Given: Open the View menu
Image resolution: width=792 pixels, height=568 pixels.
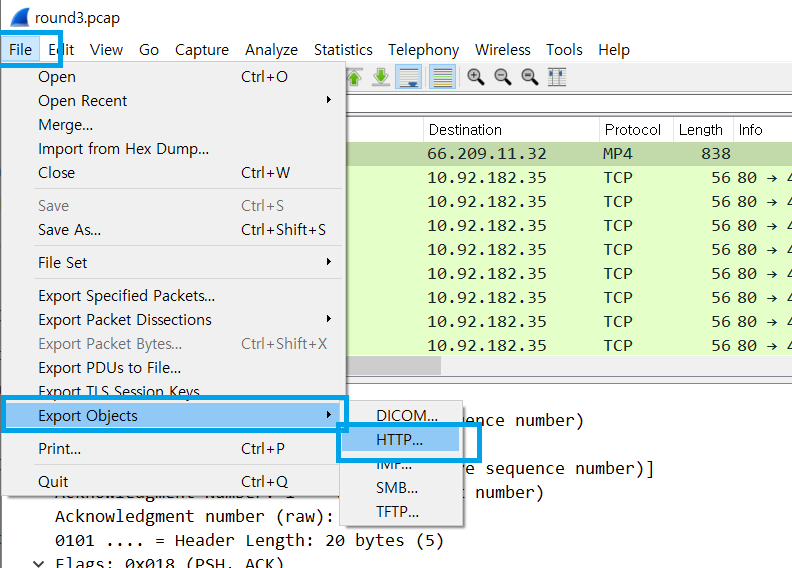Looking at the screenshot, I should (x=106, y=49).
